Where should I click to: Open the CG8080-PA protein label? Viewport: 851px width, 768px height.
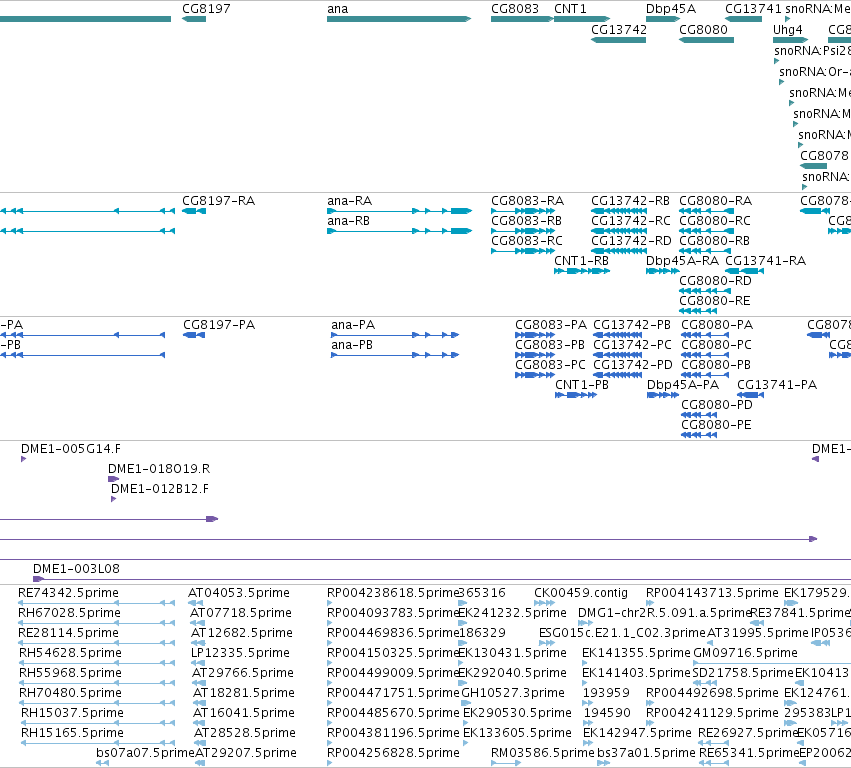tap(717, 325)
